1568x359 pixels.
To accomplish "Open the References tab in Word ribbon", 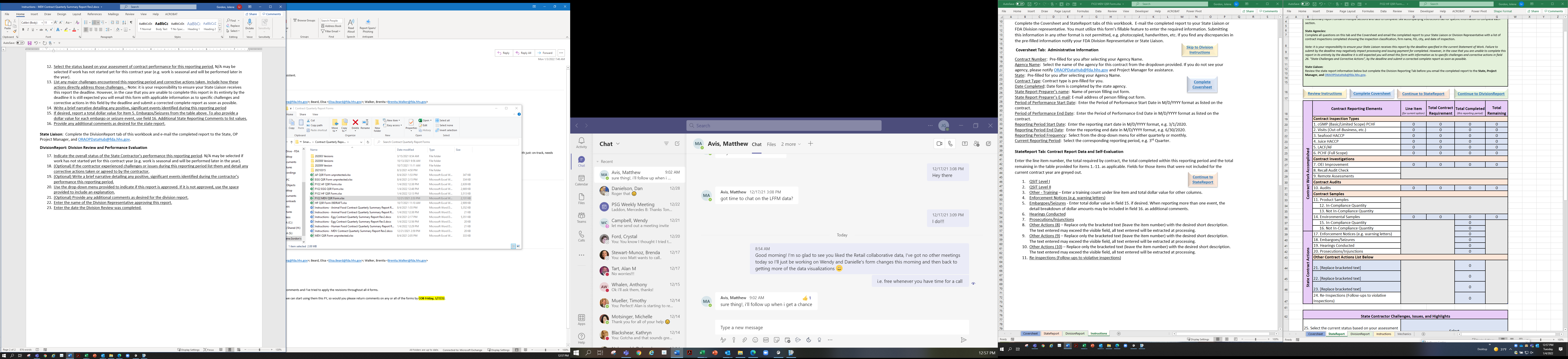I will [x=94, y=14].
